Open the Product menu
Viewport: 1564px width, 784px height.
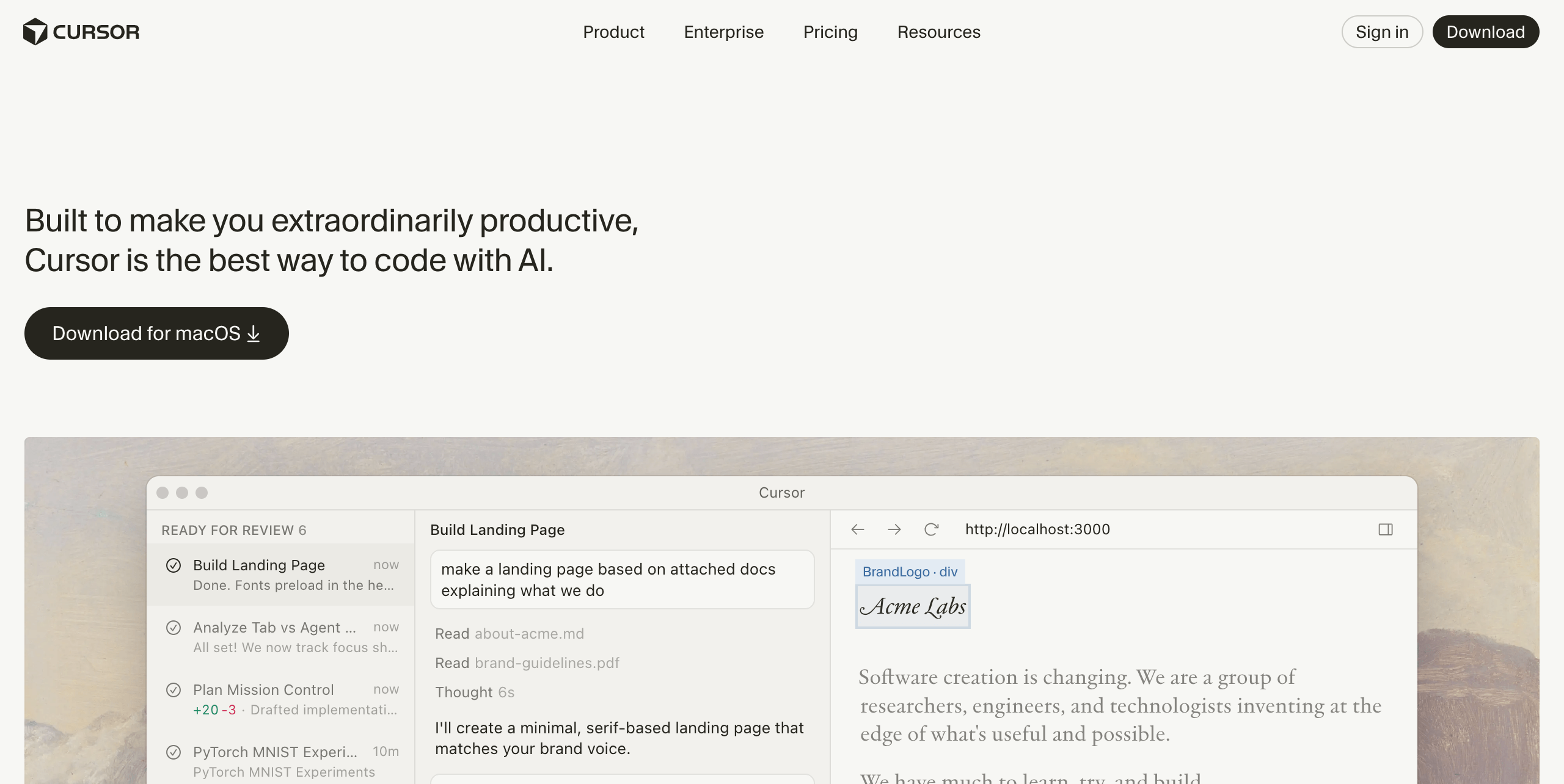pos(613,32)
